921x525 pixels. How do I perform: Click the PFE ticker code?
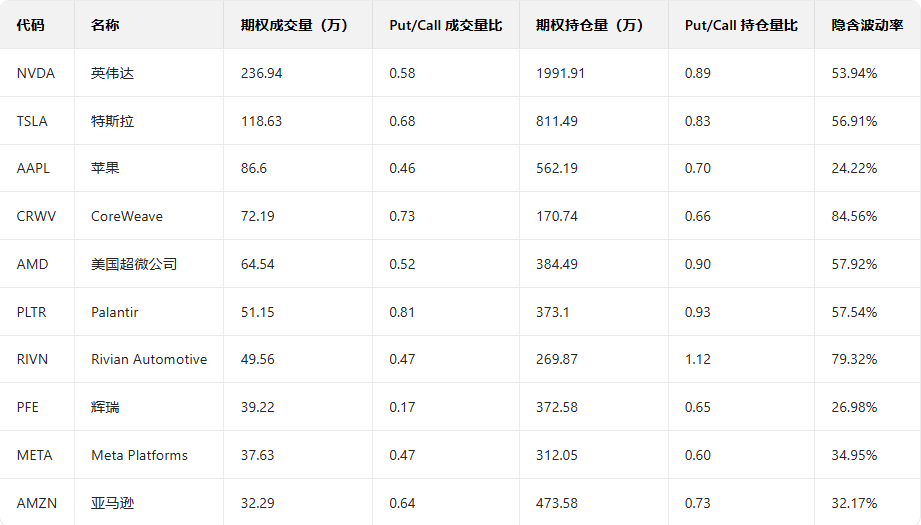tap(29, 407)
